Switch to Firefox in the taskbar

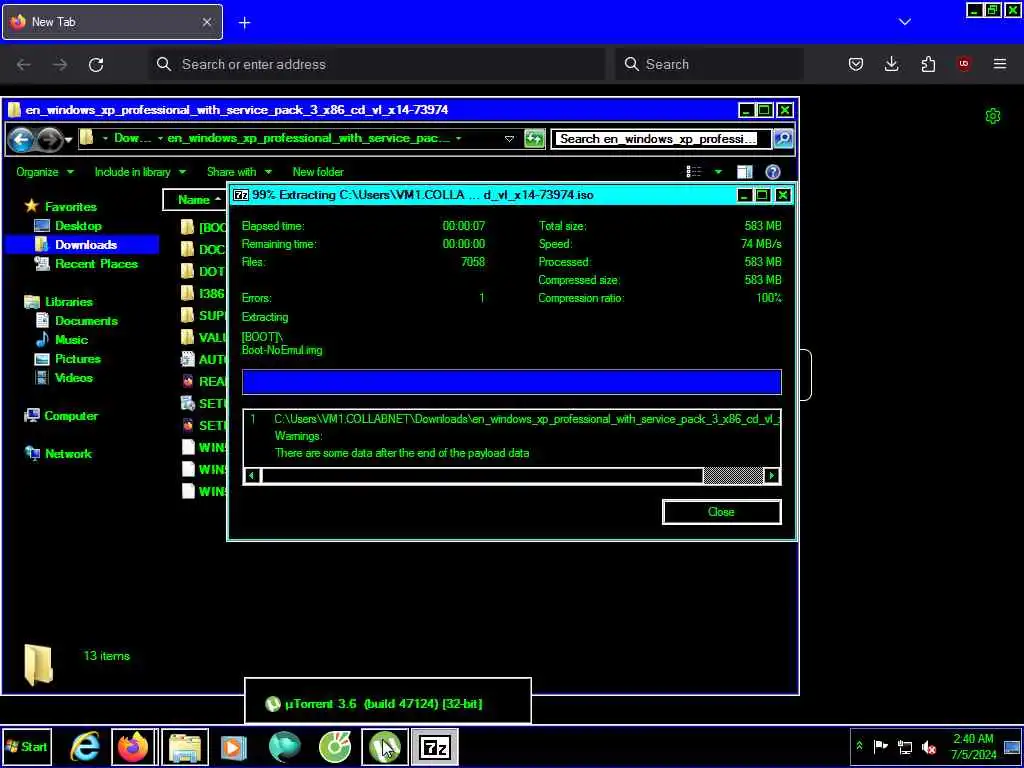pos(134,747)
